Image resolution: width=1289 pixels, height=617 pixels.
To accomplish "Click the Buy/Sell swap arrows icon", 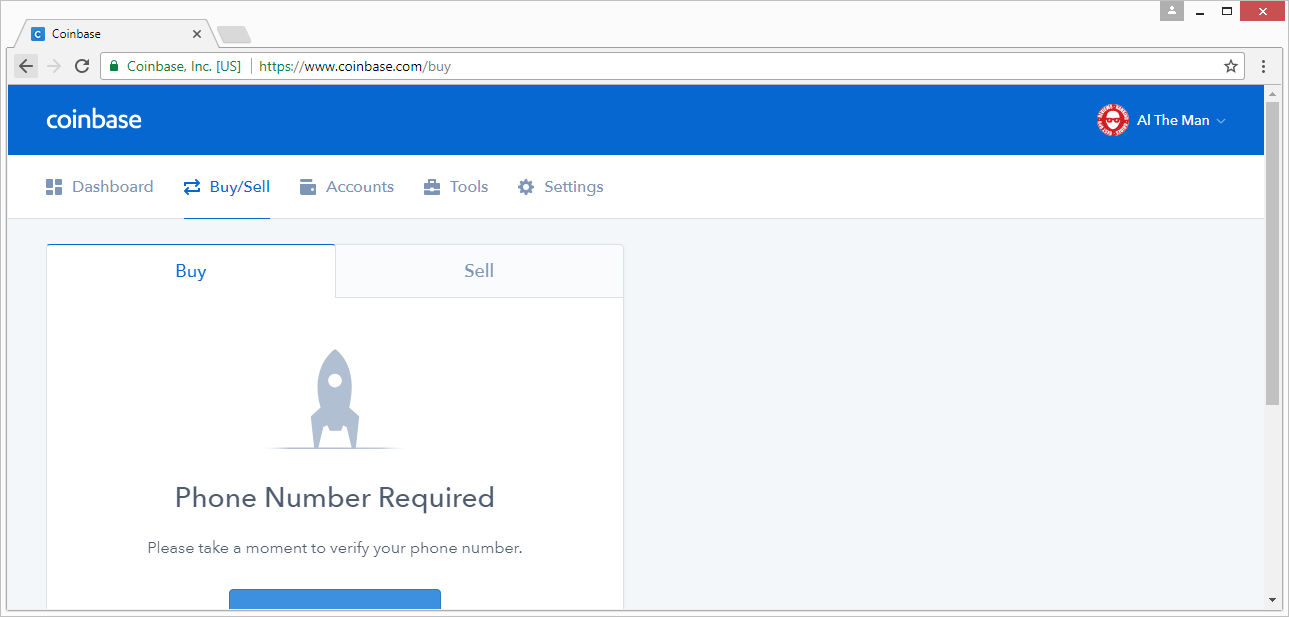I will [192, 187].
